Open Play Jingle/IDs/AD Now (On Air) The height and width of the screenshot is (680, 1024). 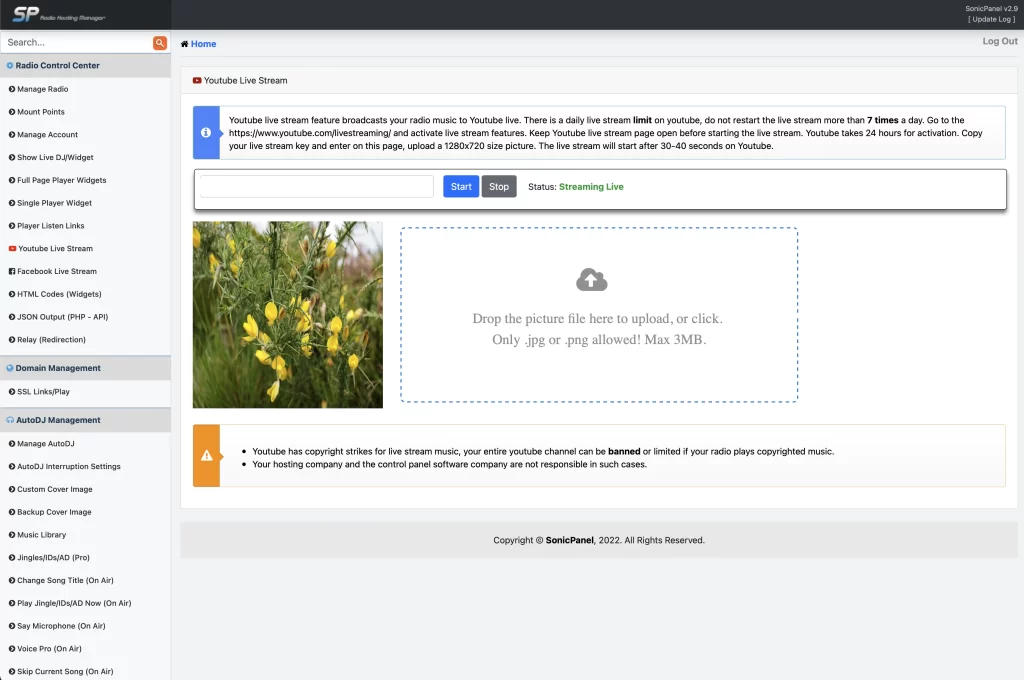(x=74, y=603)
